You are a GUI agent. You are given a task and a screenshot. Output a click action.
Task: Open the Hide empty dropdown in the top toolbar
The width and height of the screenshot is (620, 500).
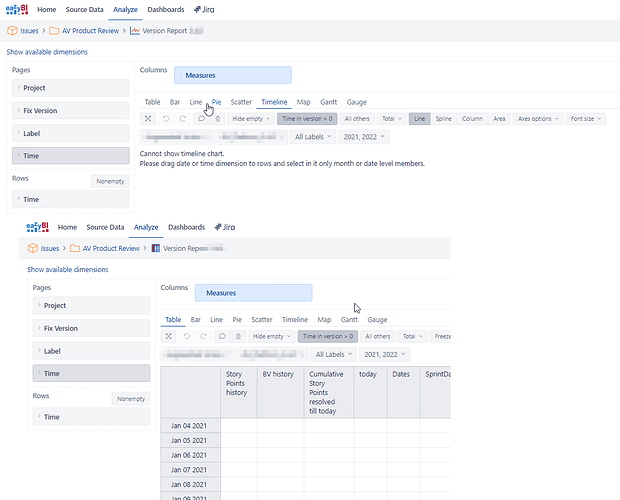tap(251, 119)
